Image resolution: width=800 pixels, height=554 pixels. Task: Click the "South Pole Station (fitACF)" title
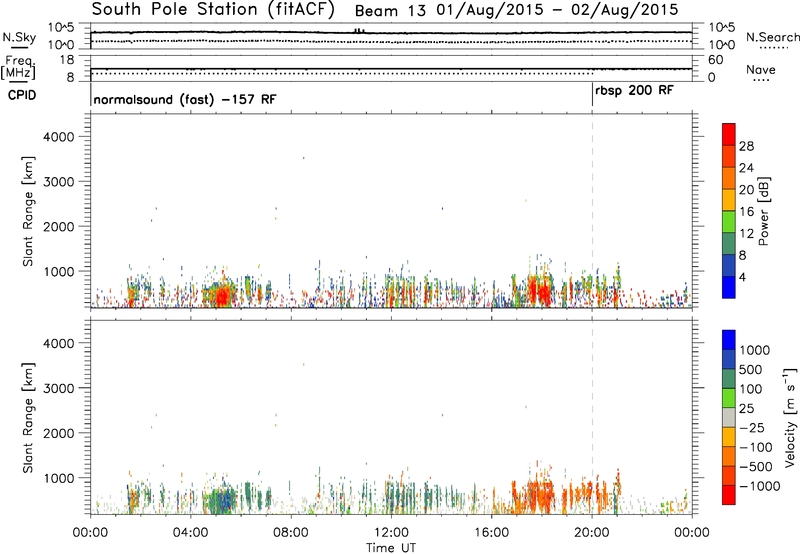(213, 10)
